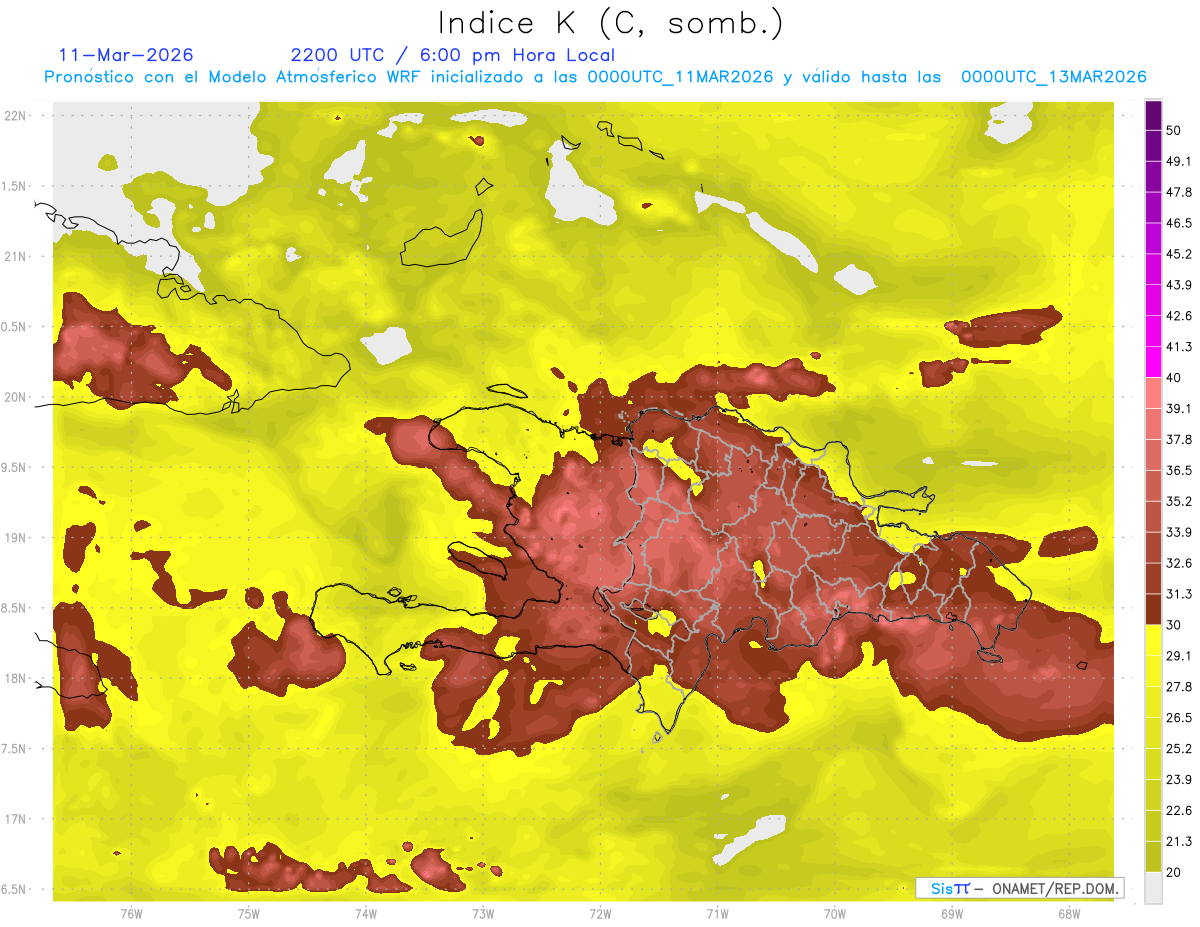The height and width of the screenshot is (927, 1200).
Task: Click the colorbar value "33.9"
Action: 1178,532
